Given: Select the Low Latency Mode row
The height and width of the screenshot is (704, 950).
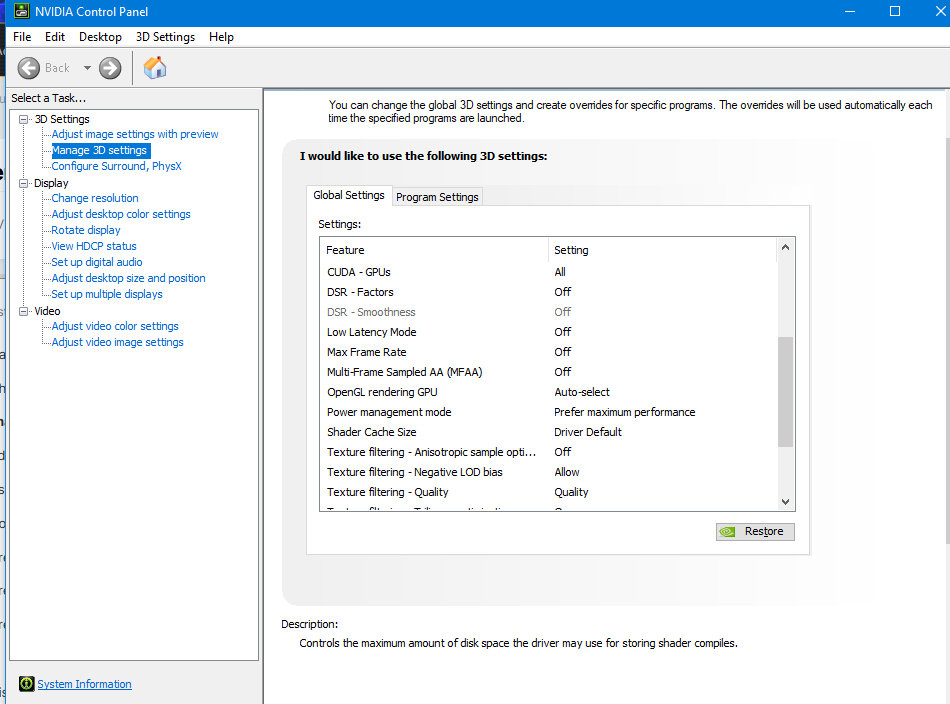Looking at the screenshot, I should (548, 332).
